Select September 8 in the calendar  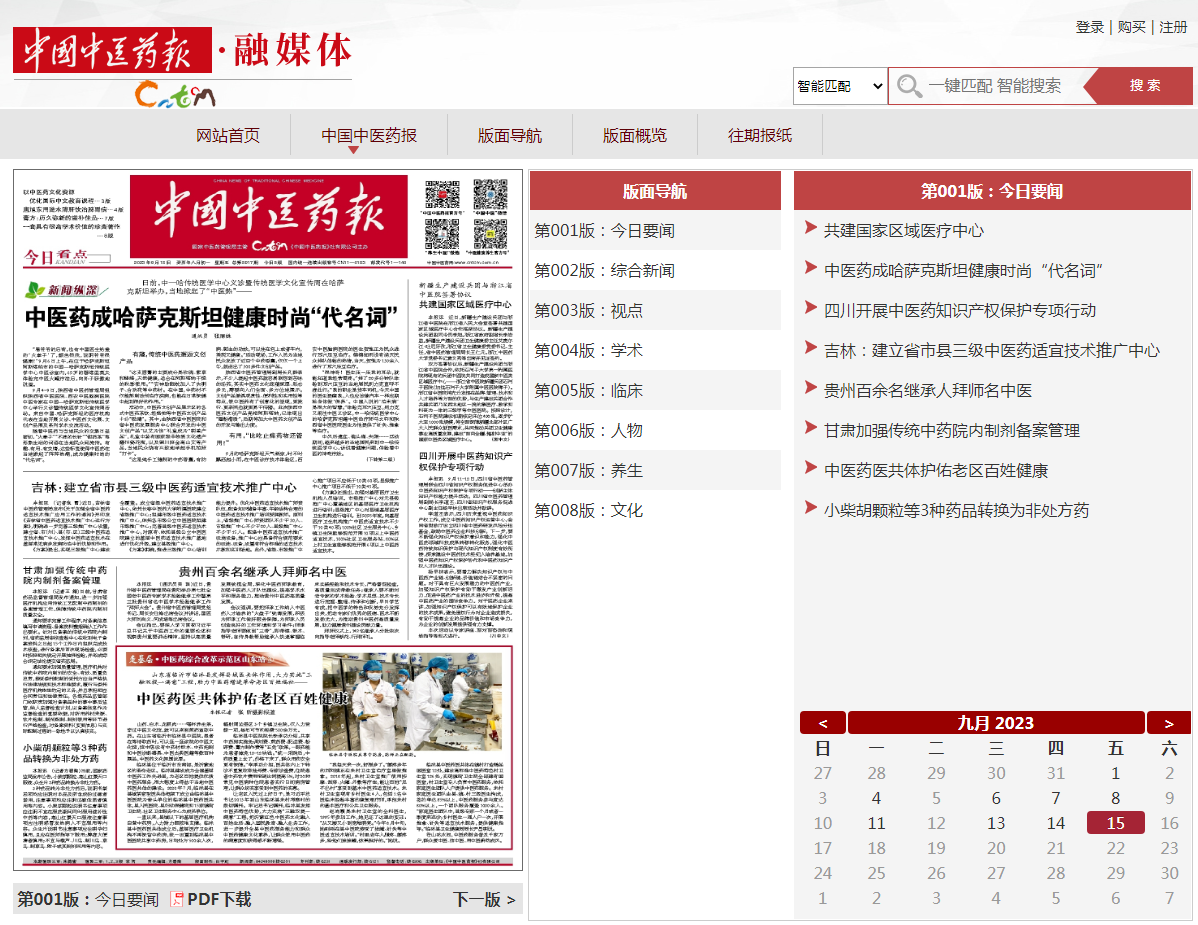click(1115, 798)
